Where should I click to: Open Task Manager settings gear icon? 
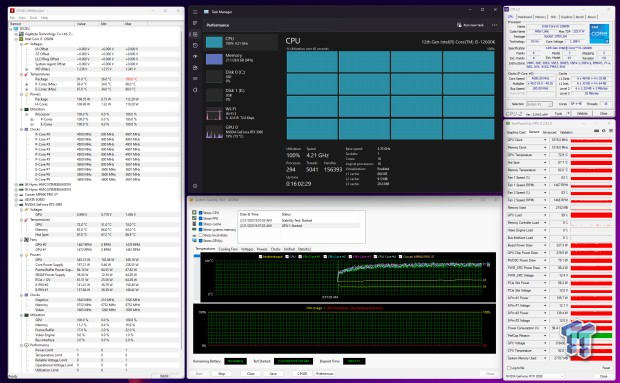tap(195, 186)
